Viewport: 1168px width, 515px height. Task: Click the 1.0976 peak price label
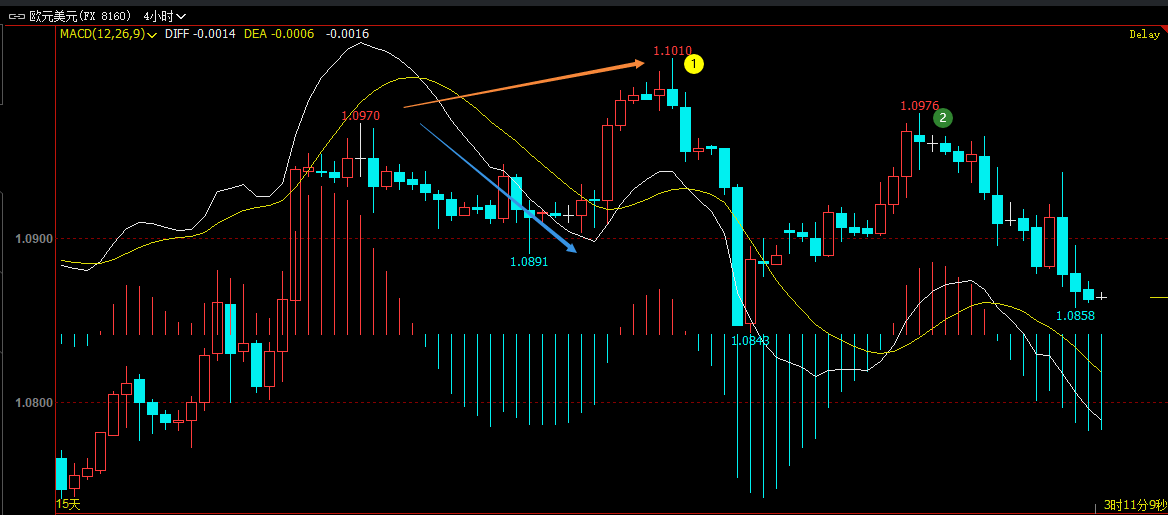point(919,106)
